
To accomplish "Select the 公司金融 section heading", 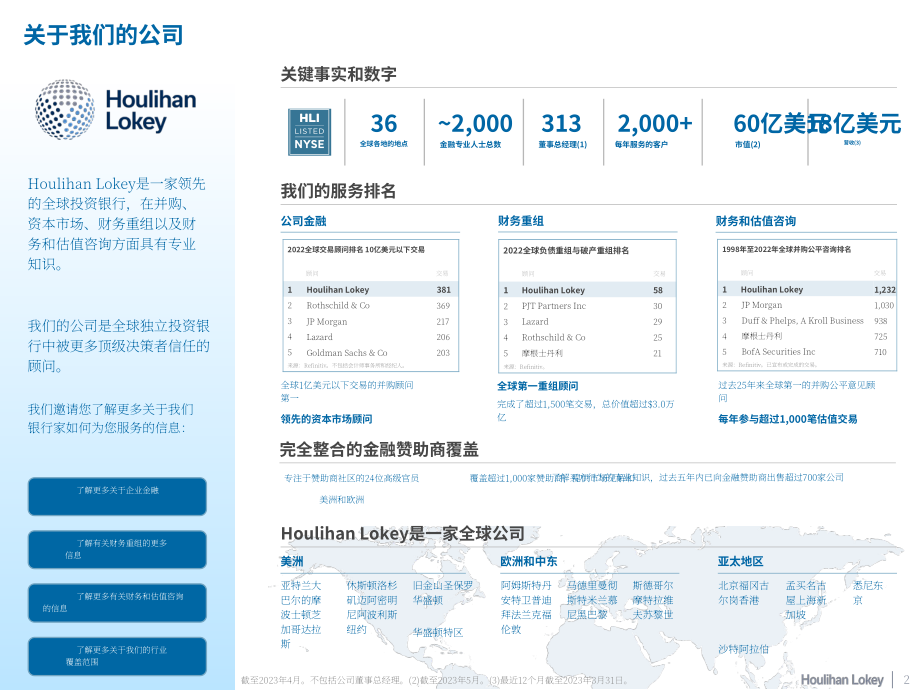I will click(x=303, y=221).
